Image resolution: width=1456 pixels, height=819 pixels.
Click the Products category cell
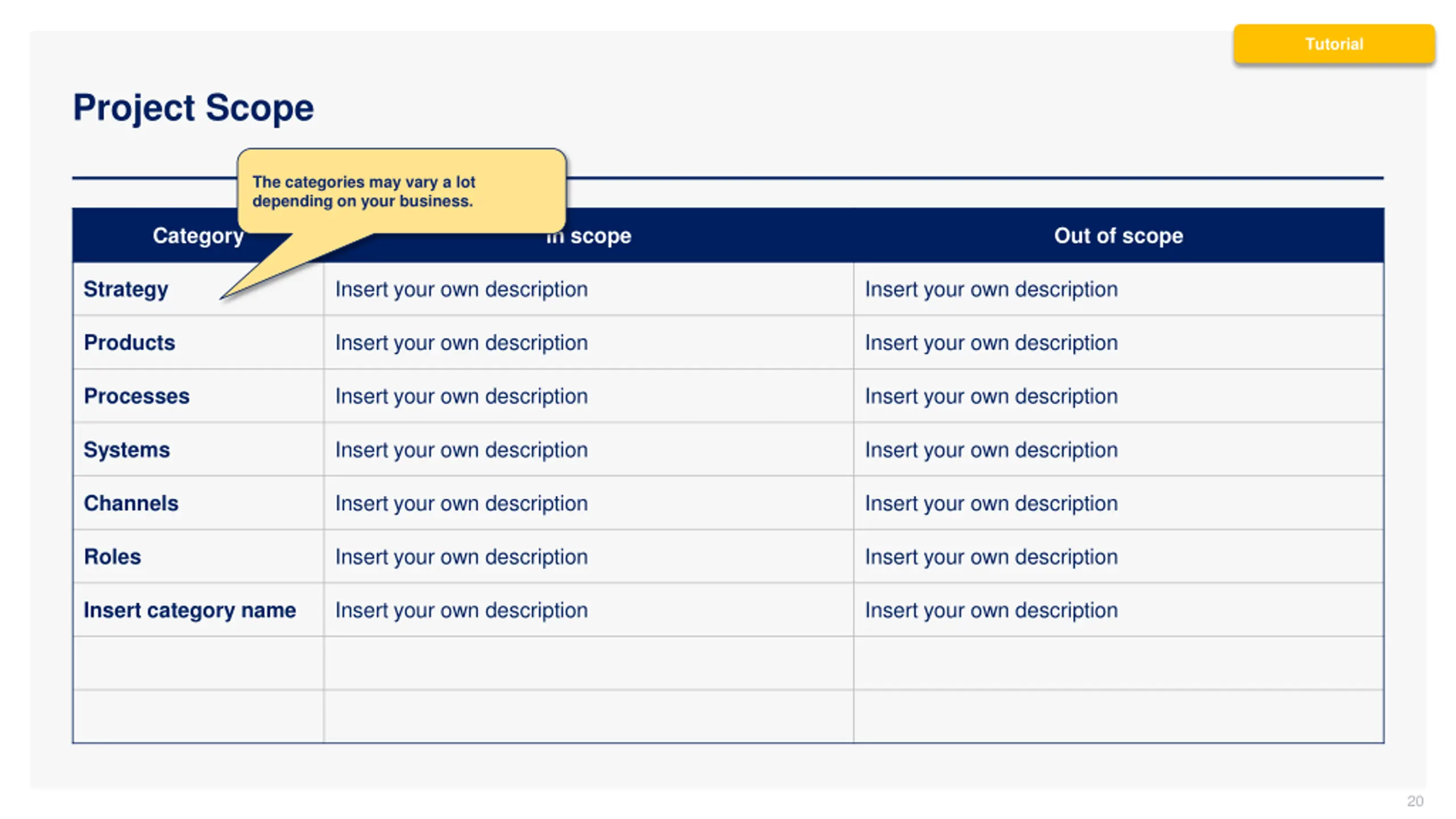198,342
